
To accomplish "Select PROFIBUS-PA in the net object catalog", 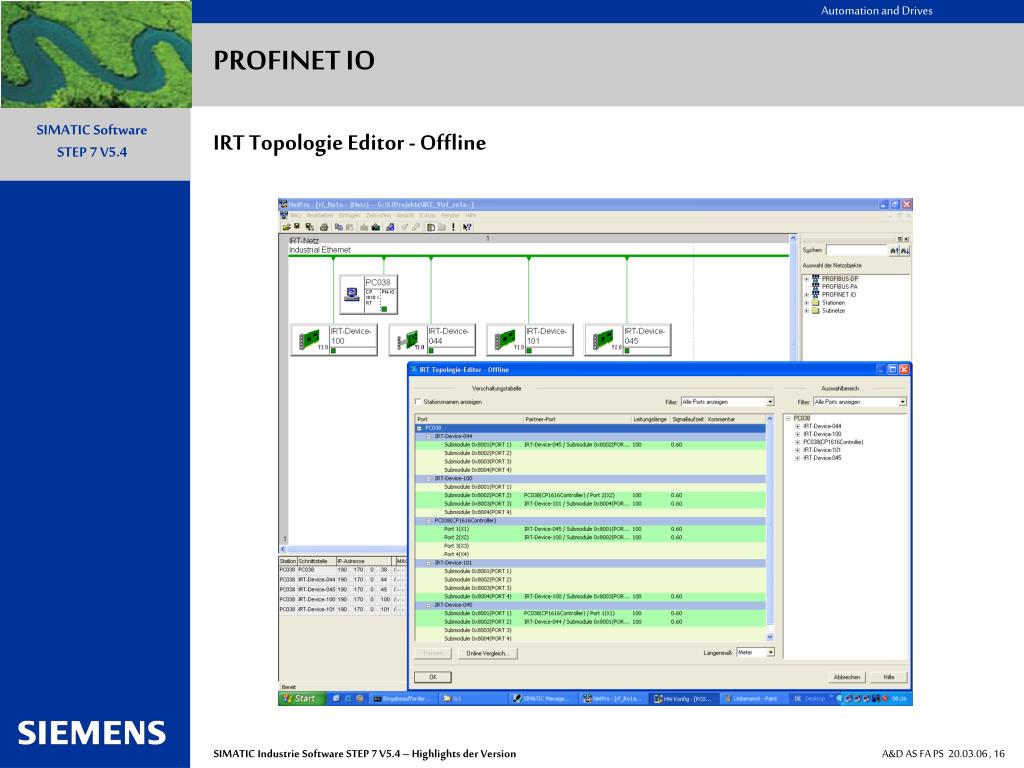I will (839, 287).
